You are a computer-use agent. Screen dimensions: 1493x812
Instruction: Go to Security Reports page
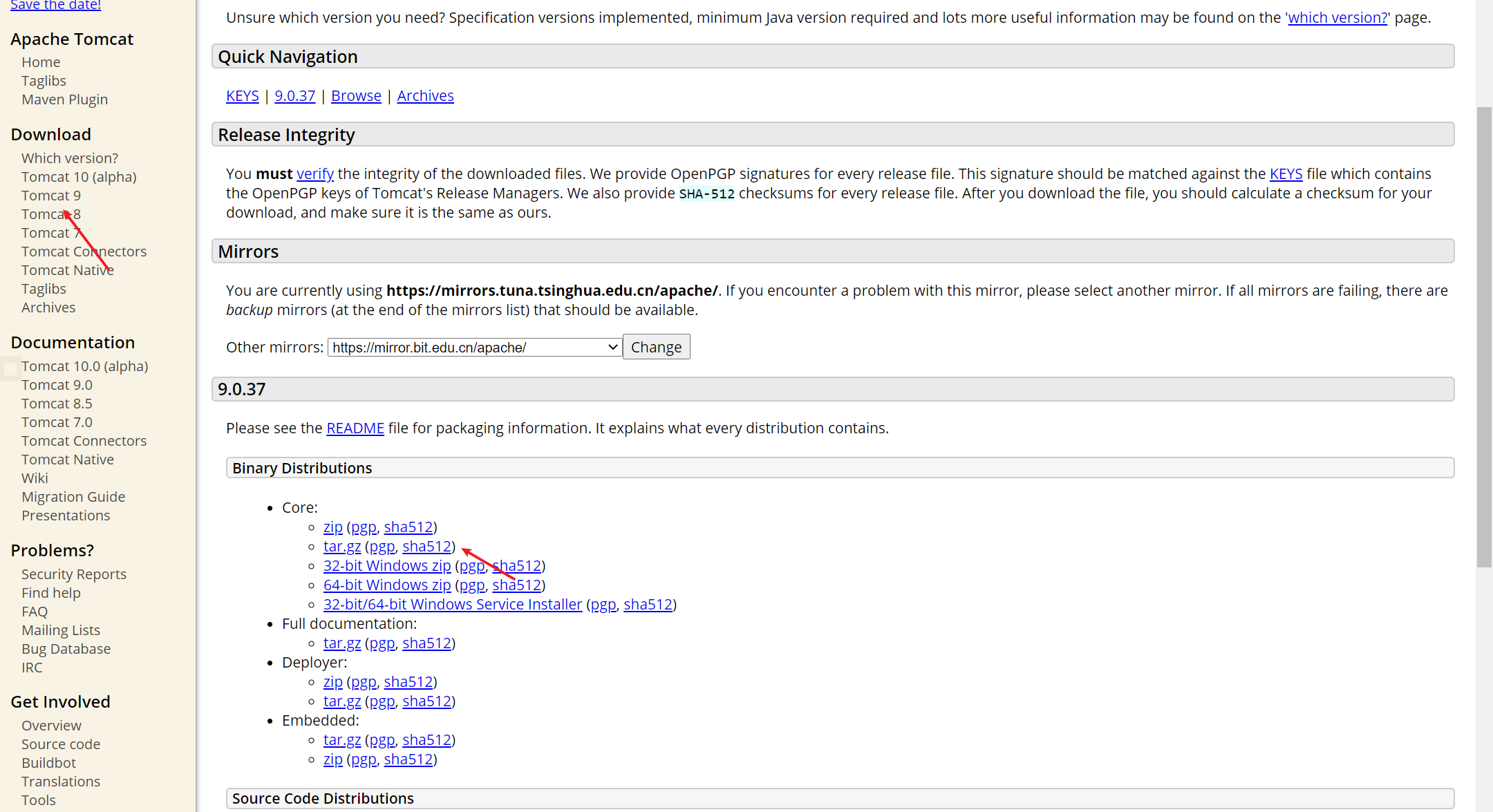click(x=74, y=574)
